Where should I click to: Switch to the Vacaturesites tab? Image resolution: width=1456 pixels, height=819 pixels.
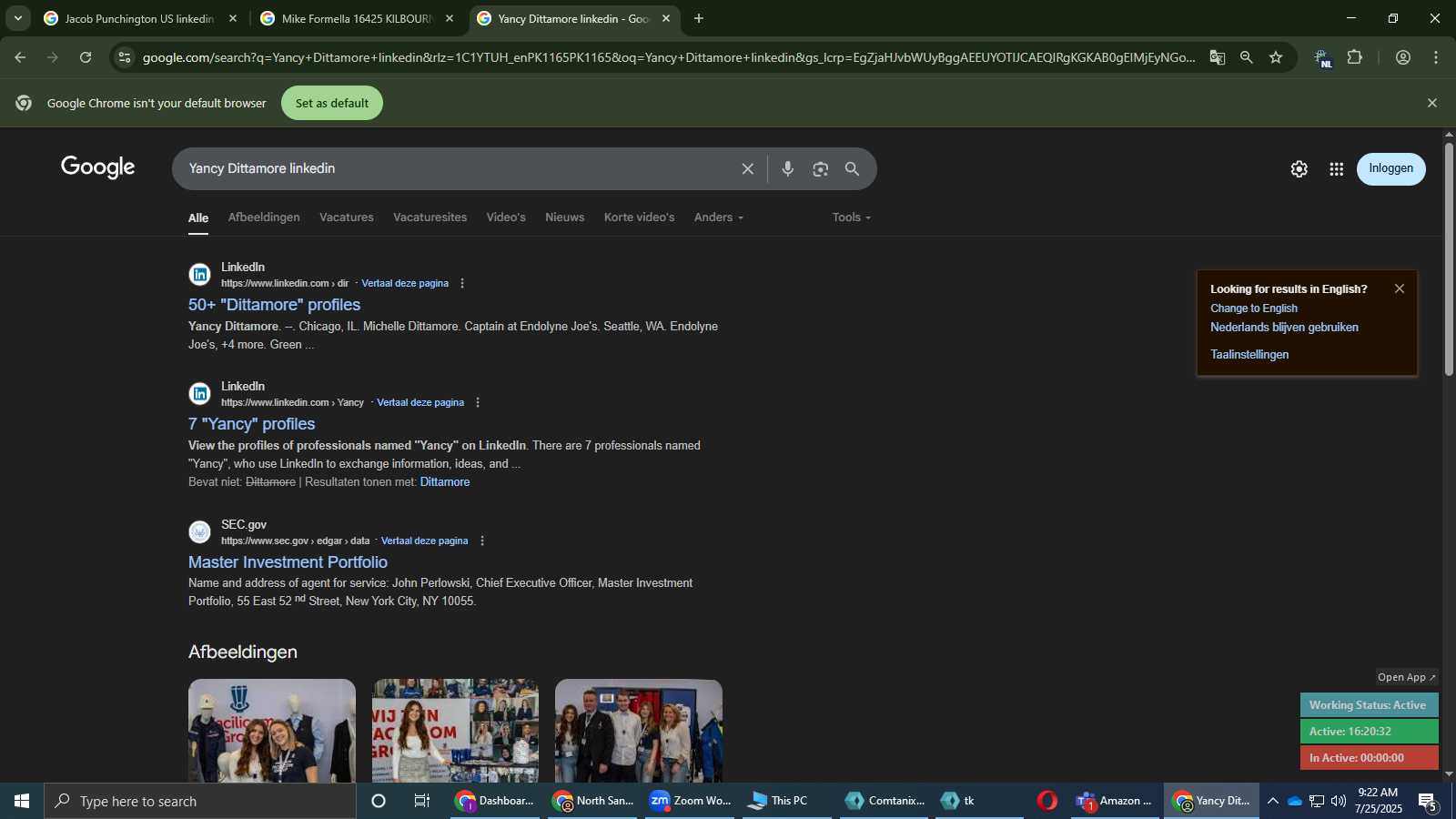[x=430, y=217]
